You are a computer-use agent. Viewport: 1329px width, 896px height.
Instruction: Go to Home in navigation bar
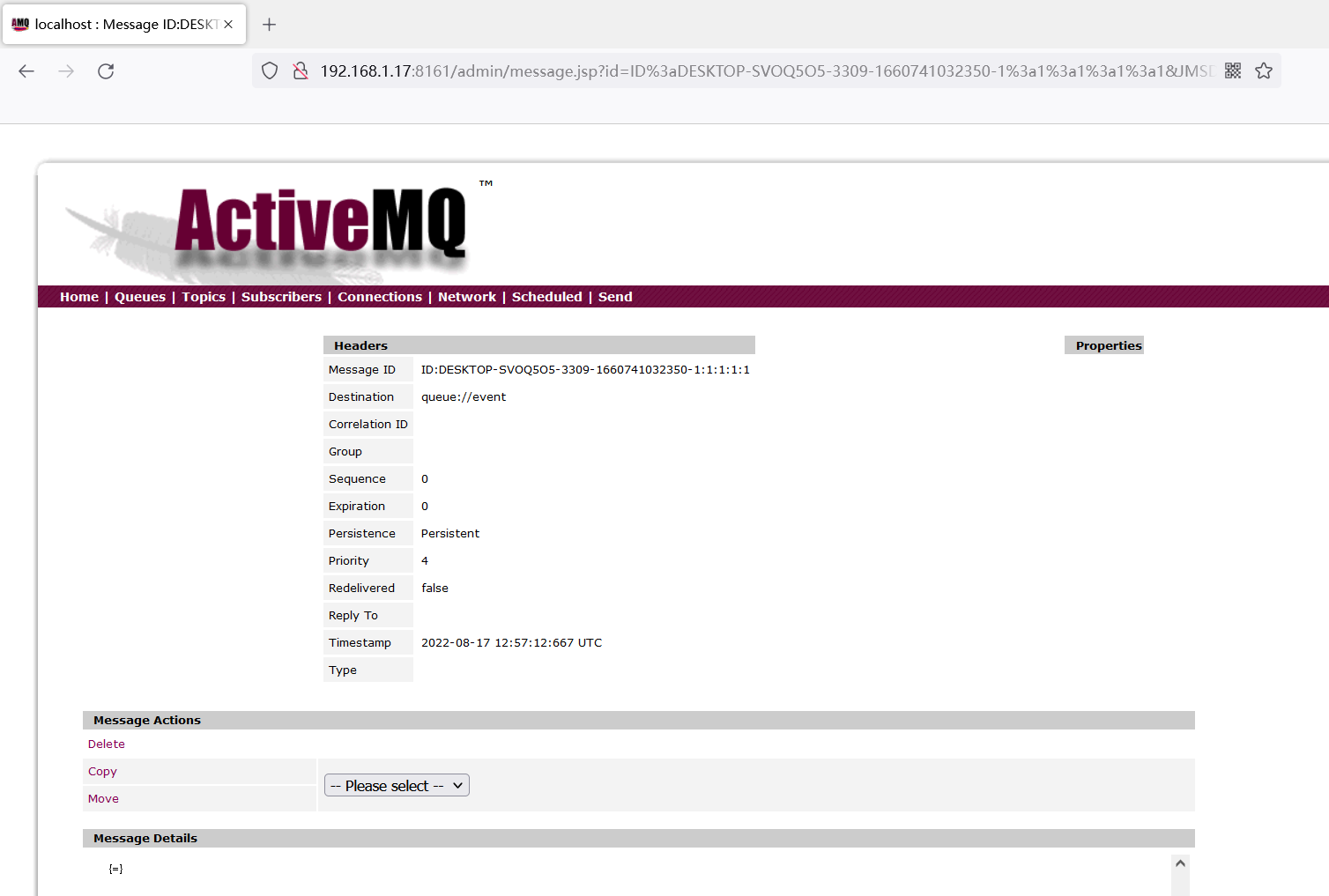click(x=79, y=297)
